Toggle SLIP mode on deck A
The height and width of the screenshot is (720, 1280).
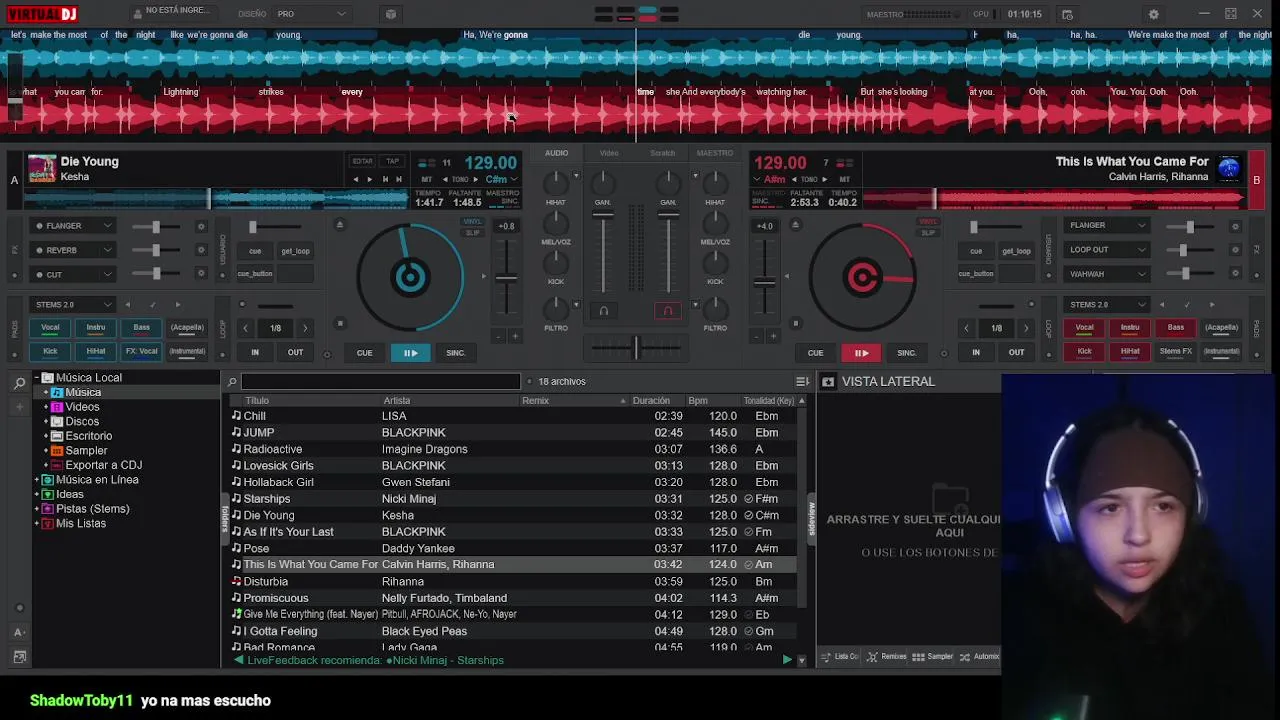tap(473, 233)
